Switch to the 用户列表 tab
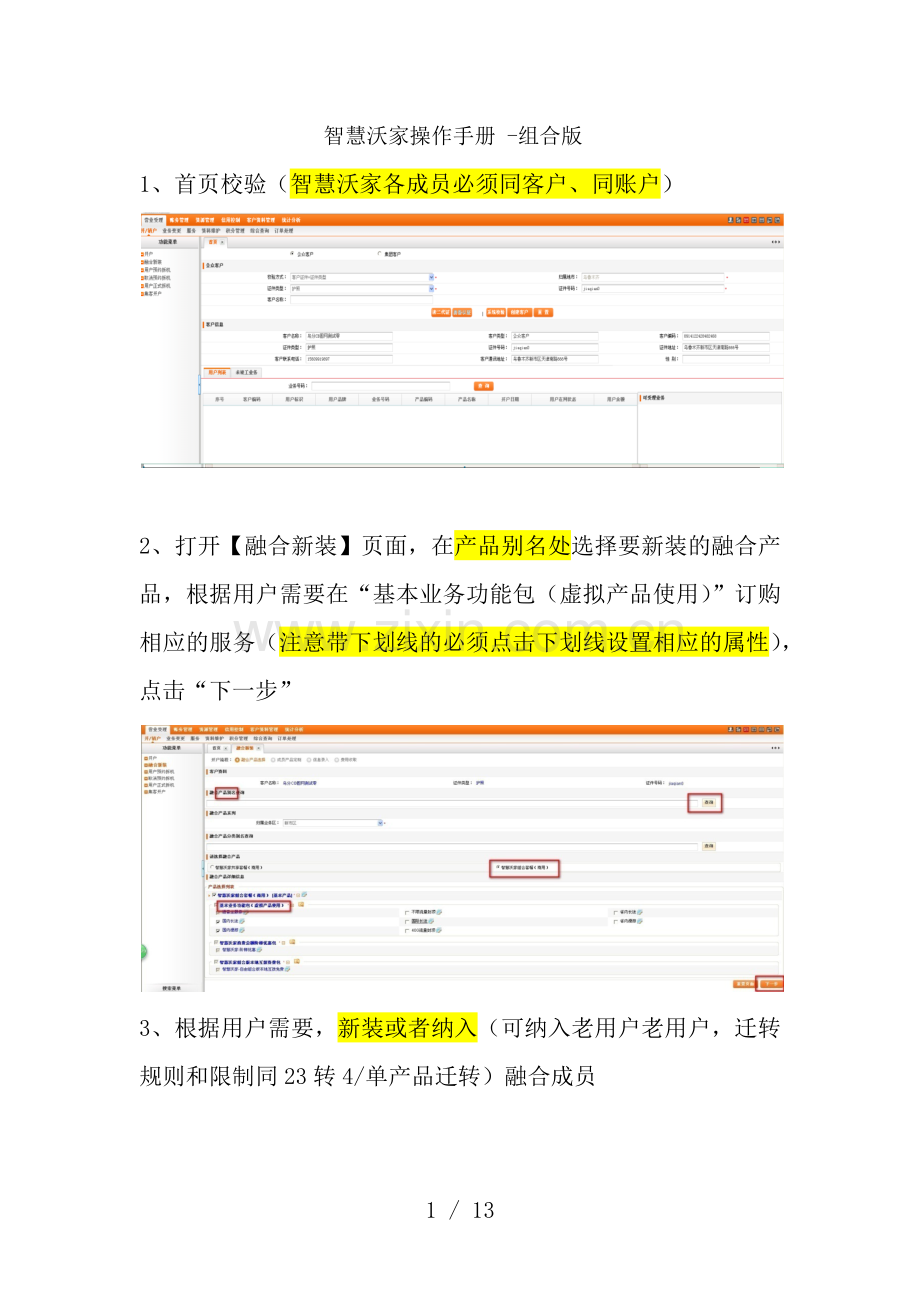 217,372
